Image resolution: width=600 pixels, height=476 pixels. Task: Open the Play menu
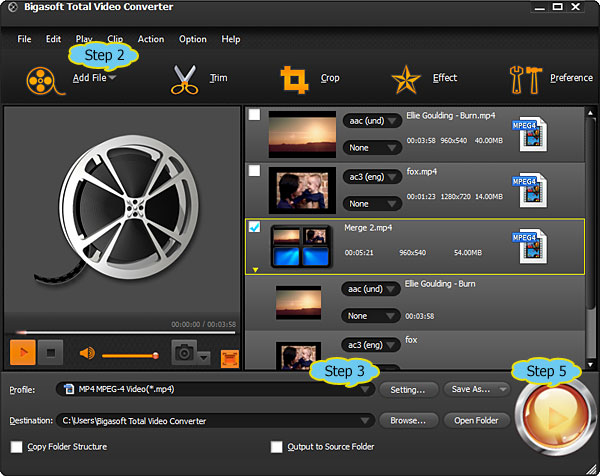pyautogui.click(x=84, y=39)
